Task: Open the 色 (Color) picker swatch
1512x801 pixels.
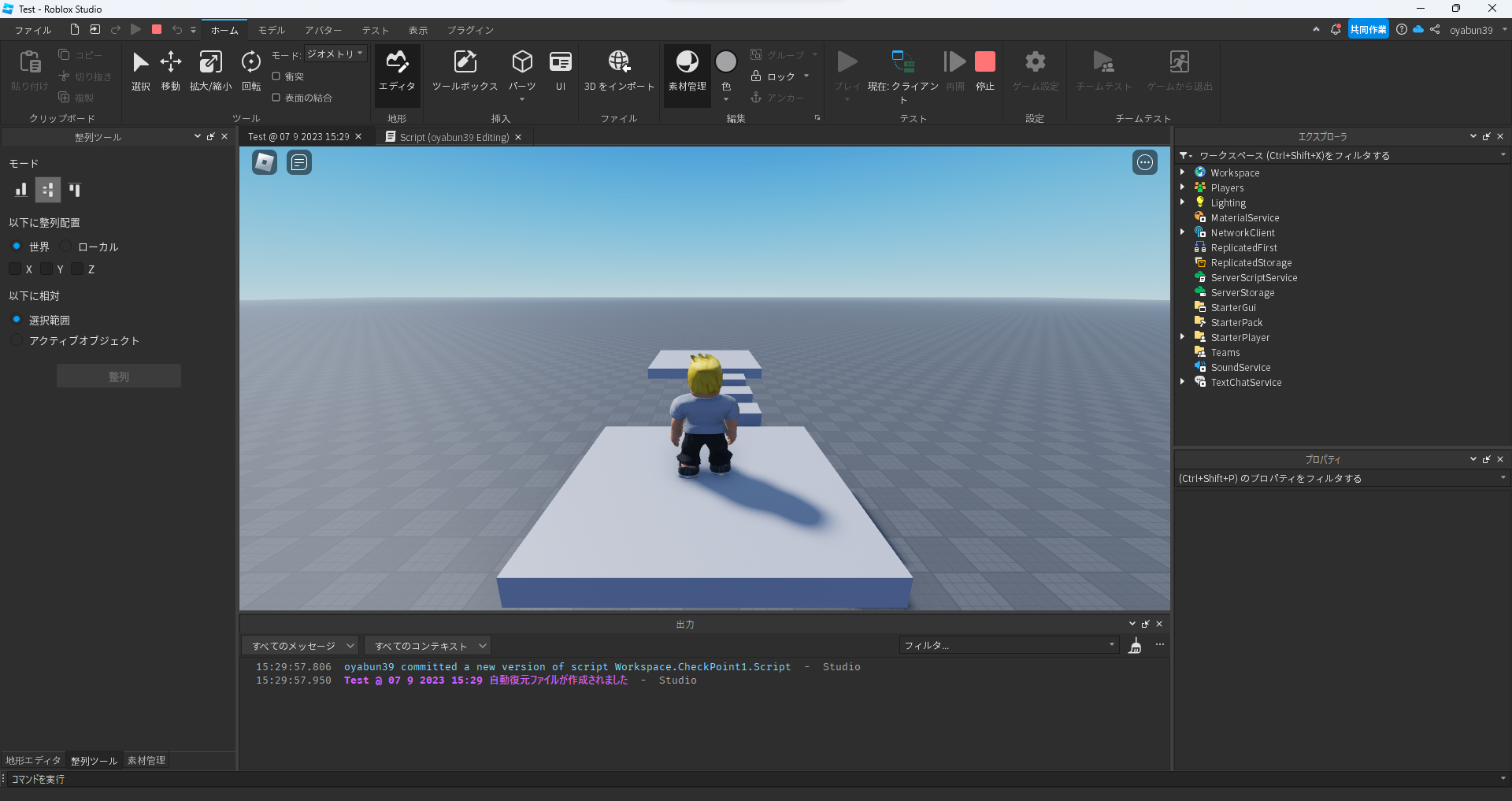Action: pyautogui.click(x=726, y=61)
